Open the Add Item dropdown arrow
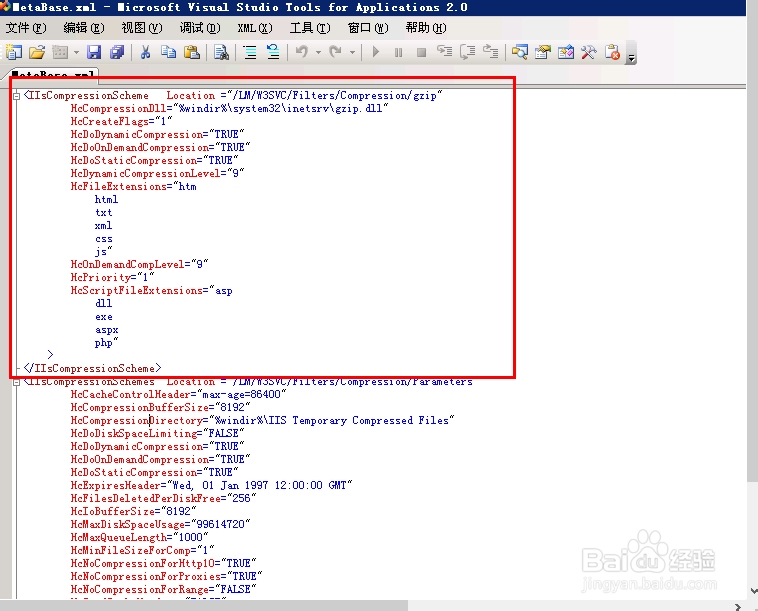Viewport: 758px width, 611px height. pos(76,52)
